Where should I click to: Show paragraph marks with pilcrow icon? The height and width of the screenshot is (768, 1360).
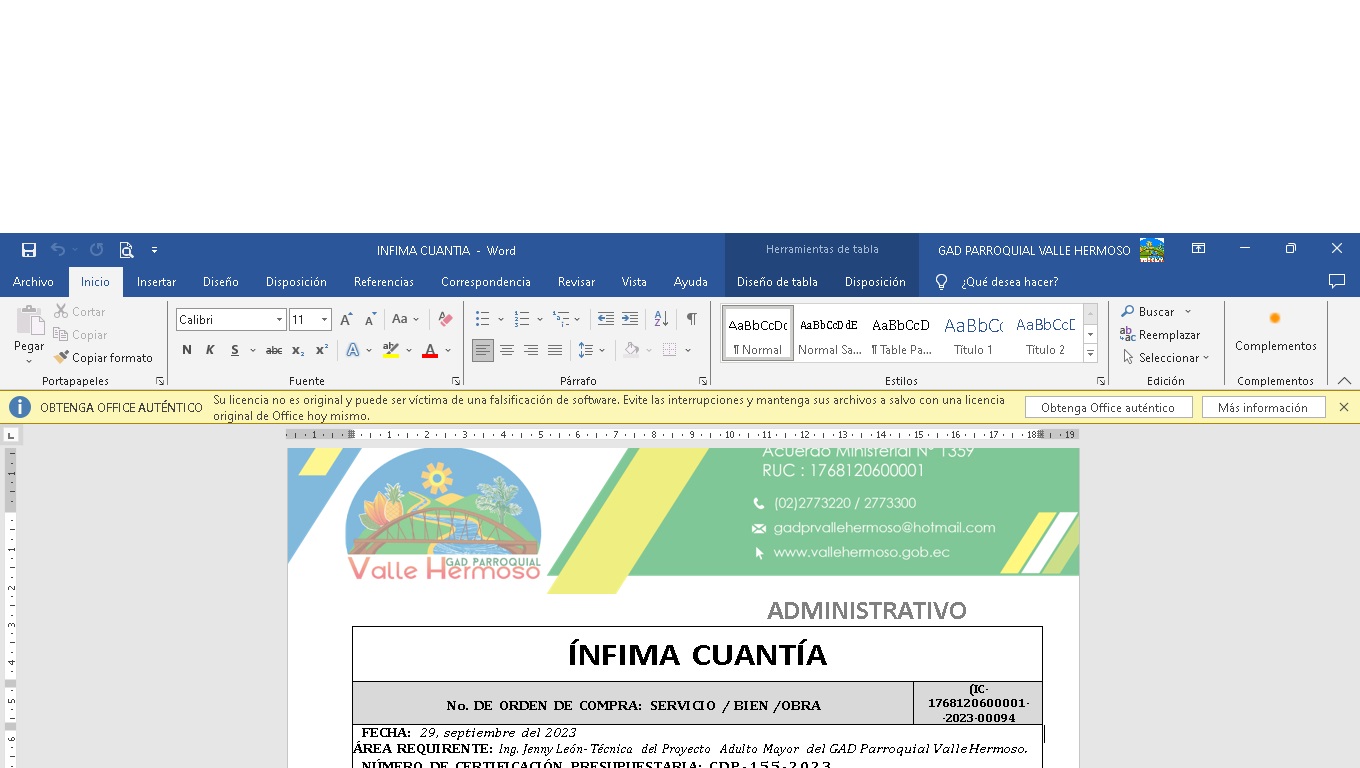coord(691,319)
